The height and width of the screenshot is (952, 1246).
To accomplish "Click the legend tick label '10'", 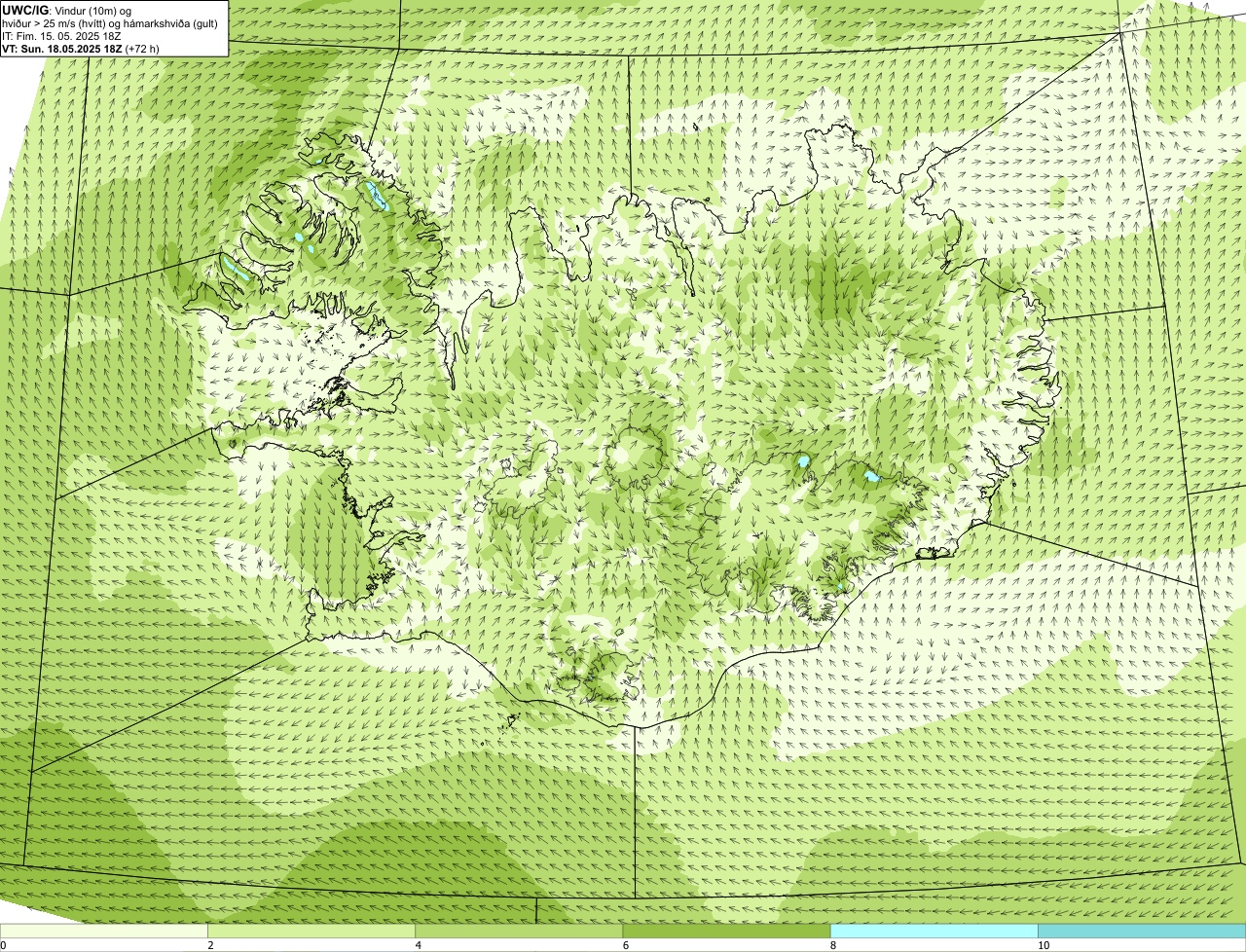I will click(1044, 945).
